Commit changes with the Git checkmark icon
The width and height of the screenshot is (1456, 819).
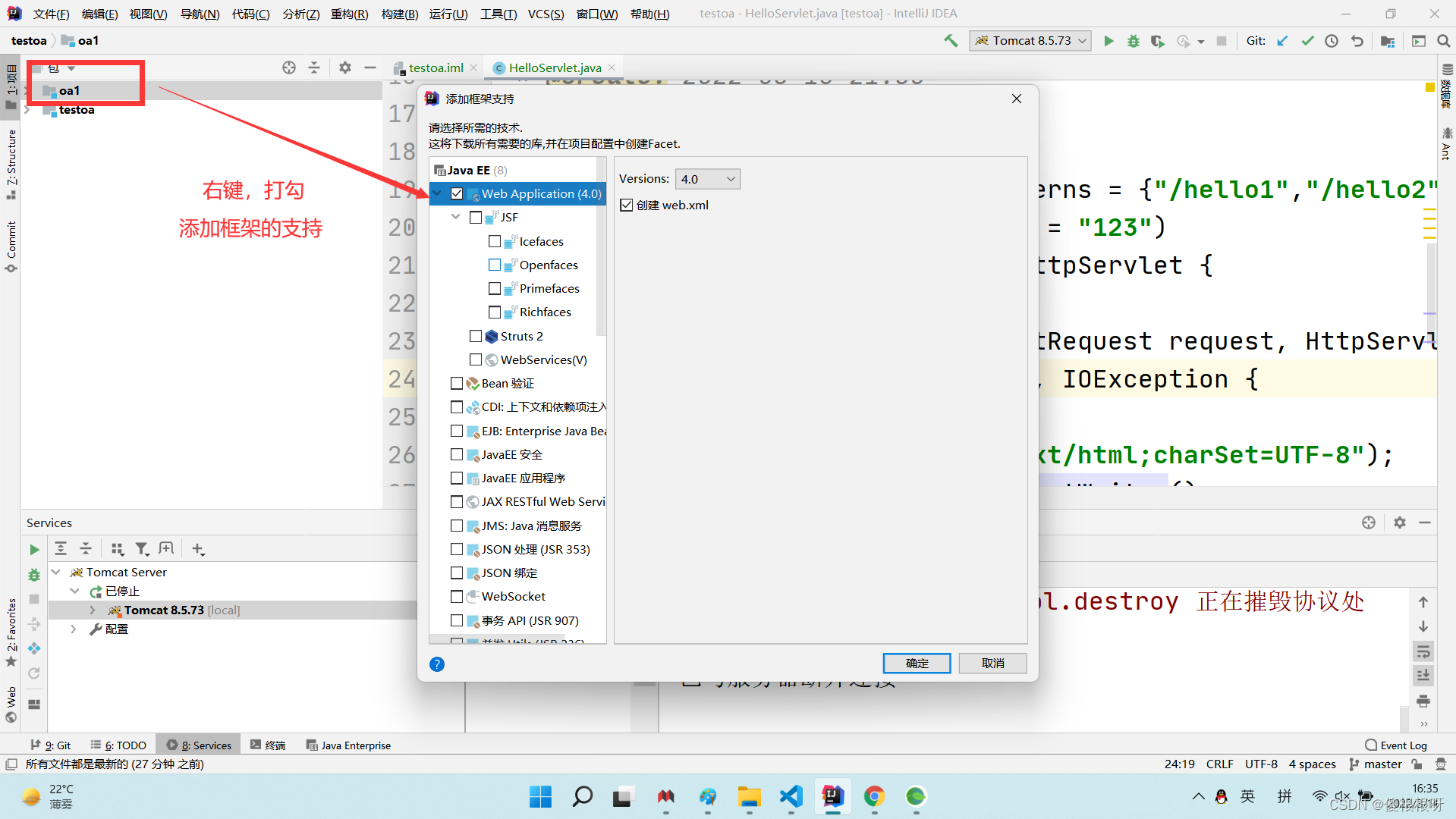[1307, 41]
